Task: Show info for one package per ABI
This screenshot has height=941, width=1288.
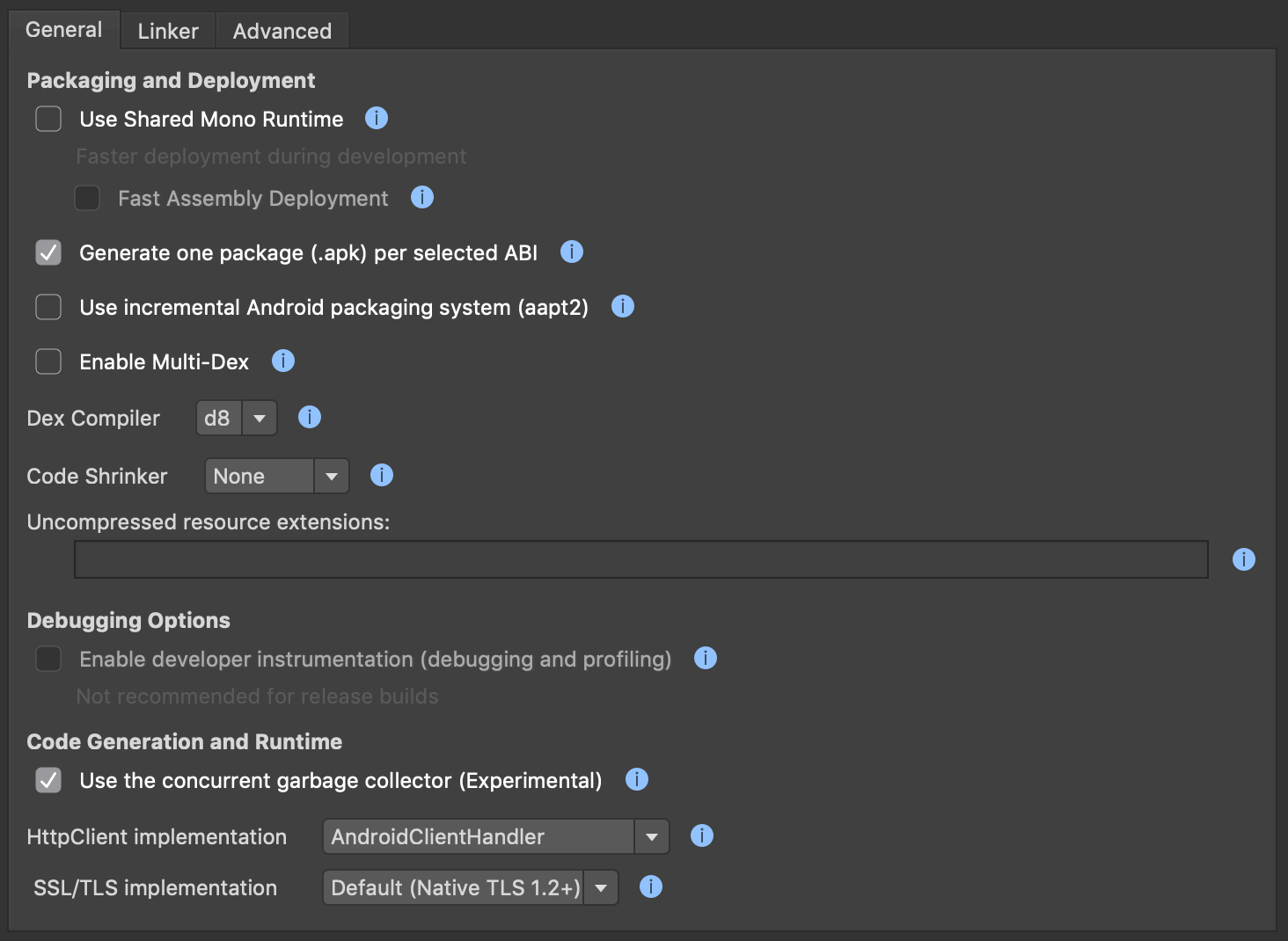Action: [x=572, y=252]
